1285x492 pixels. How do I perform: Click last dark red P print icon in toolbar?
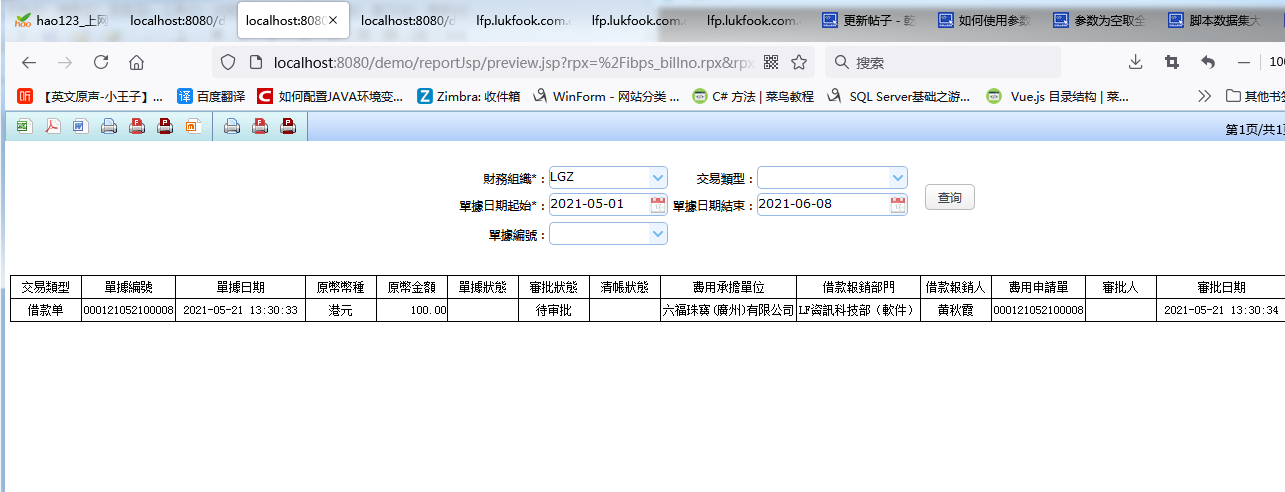(x=289, y=127)
